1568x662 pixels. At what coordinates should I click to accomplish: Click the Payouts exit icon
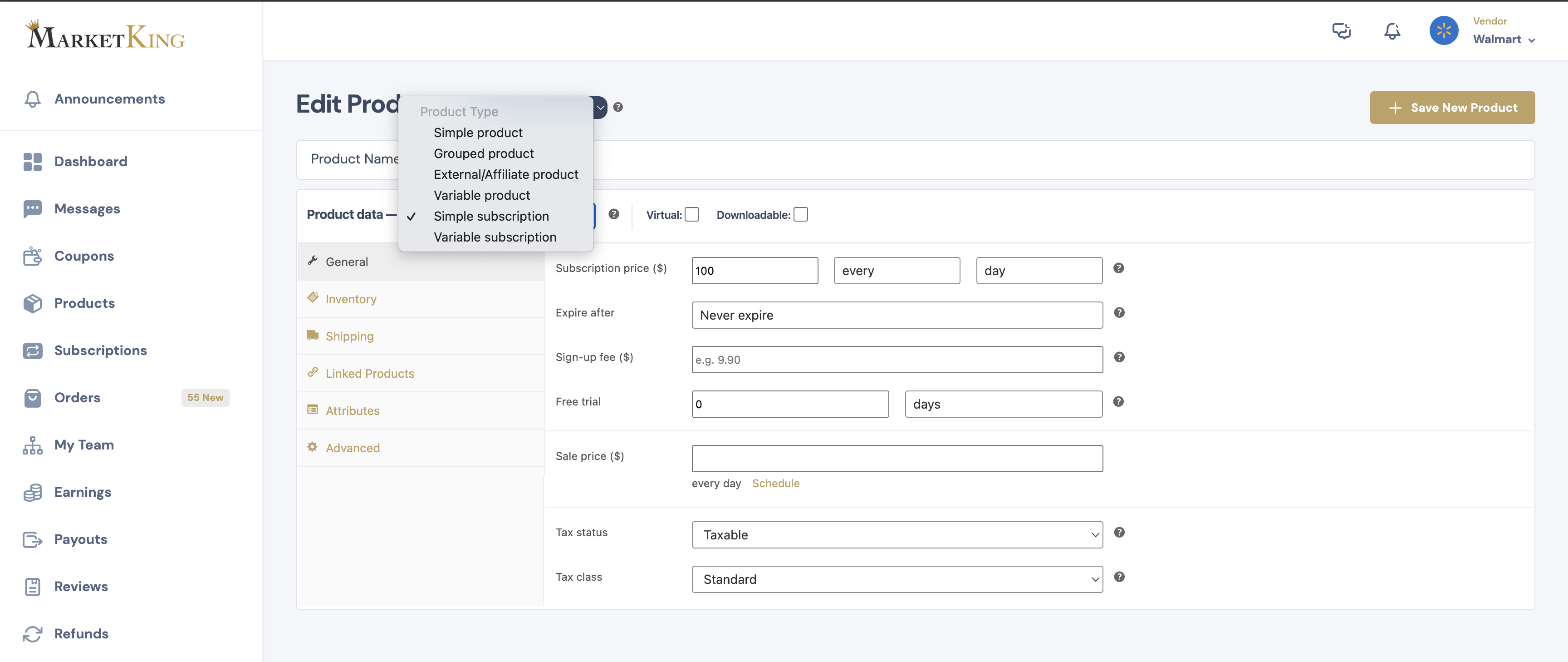pyautogui.click(x=32, y=539)
